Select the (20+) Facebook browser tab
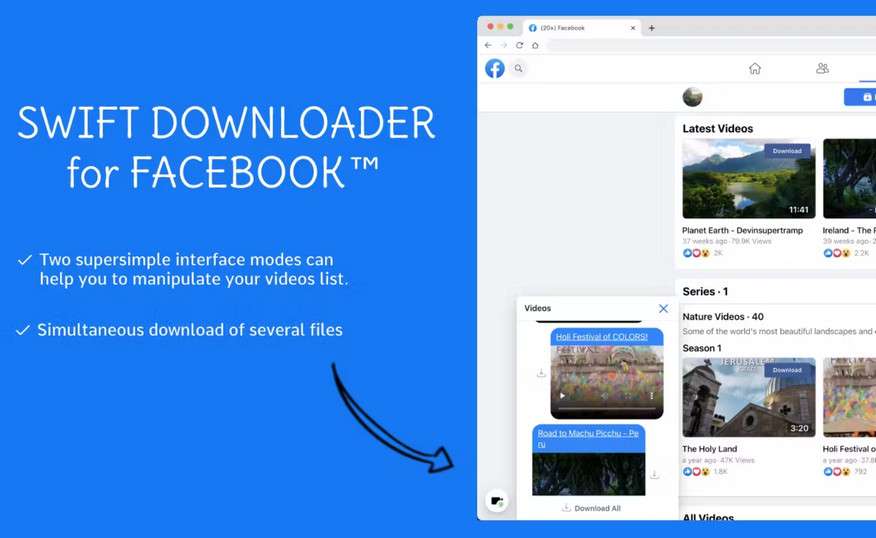Image resolution: width=876 pixels, height=538 pixels. pos(582,28)
